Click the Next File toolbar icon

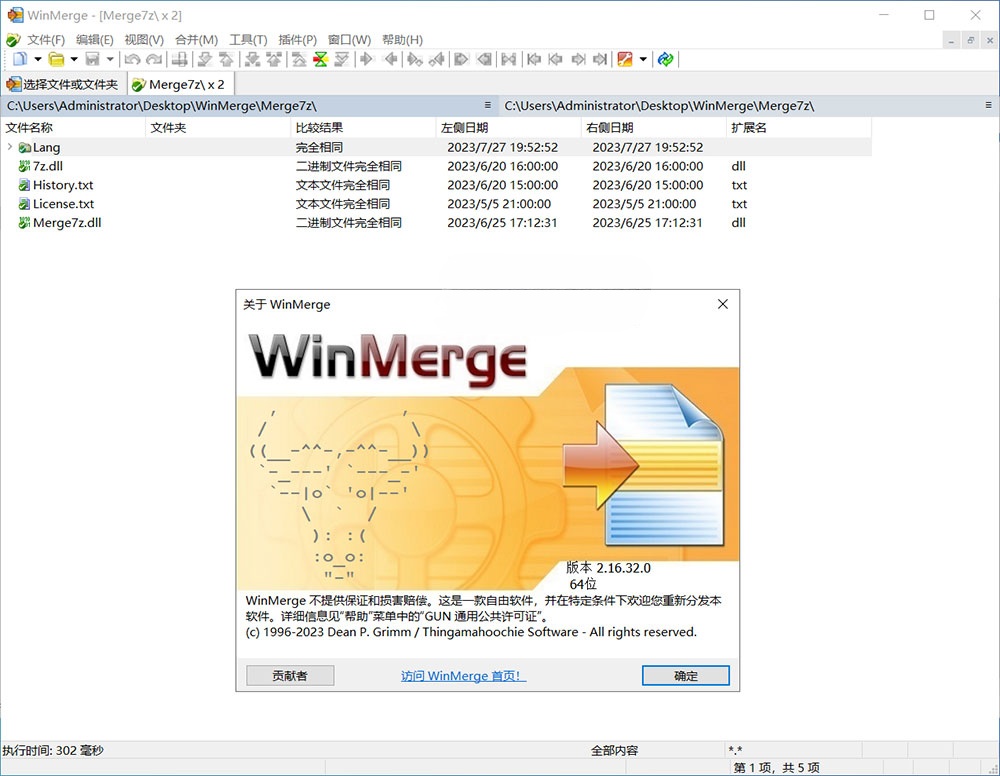pos(578,59)
